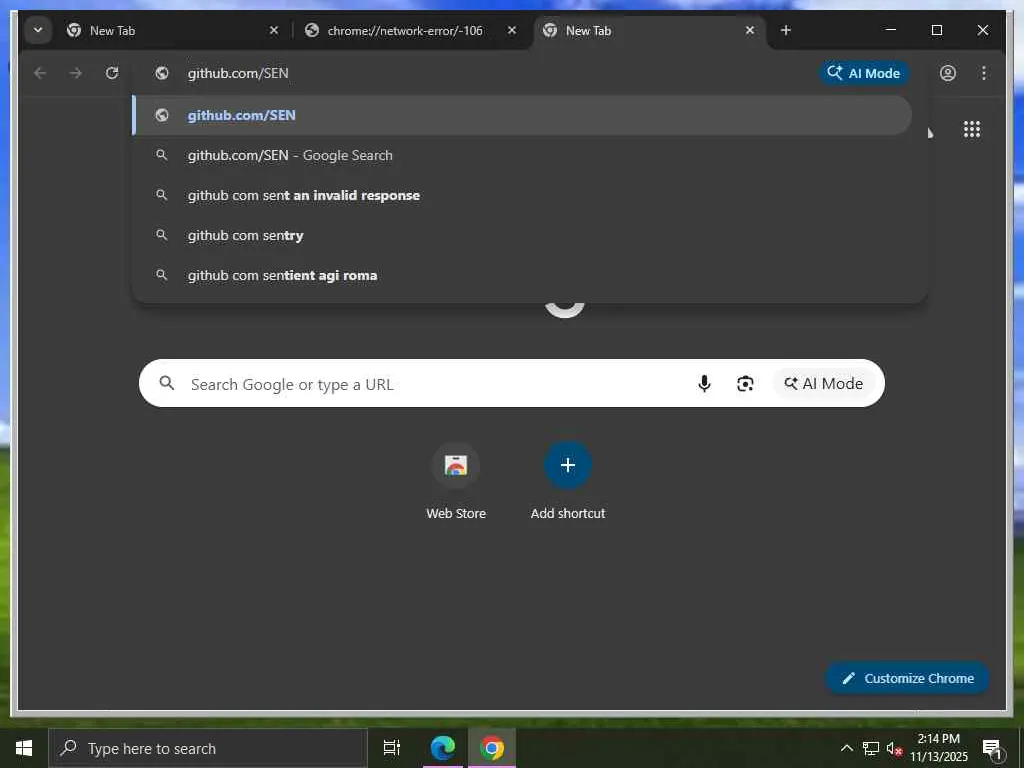
Task: Switch to the chrome://network-error/-106 tab
Action: point(410,31)
